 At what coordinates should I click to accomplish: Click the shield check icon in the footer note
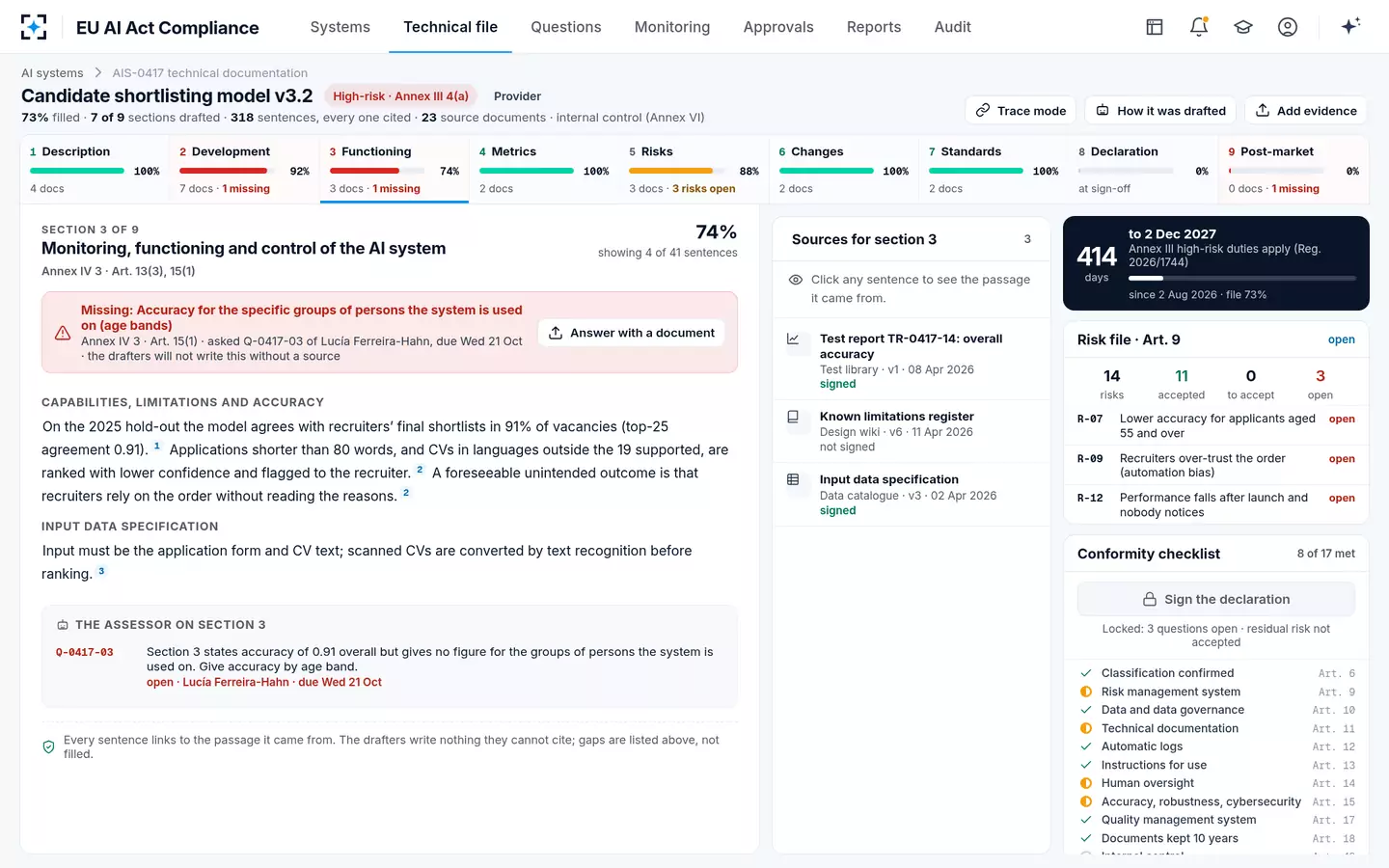click(x=49, y=746)
